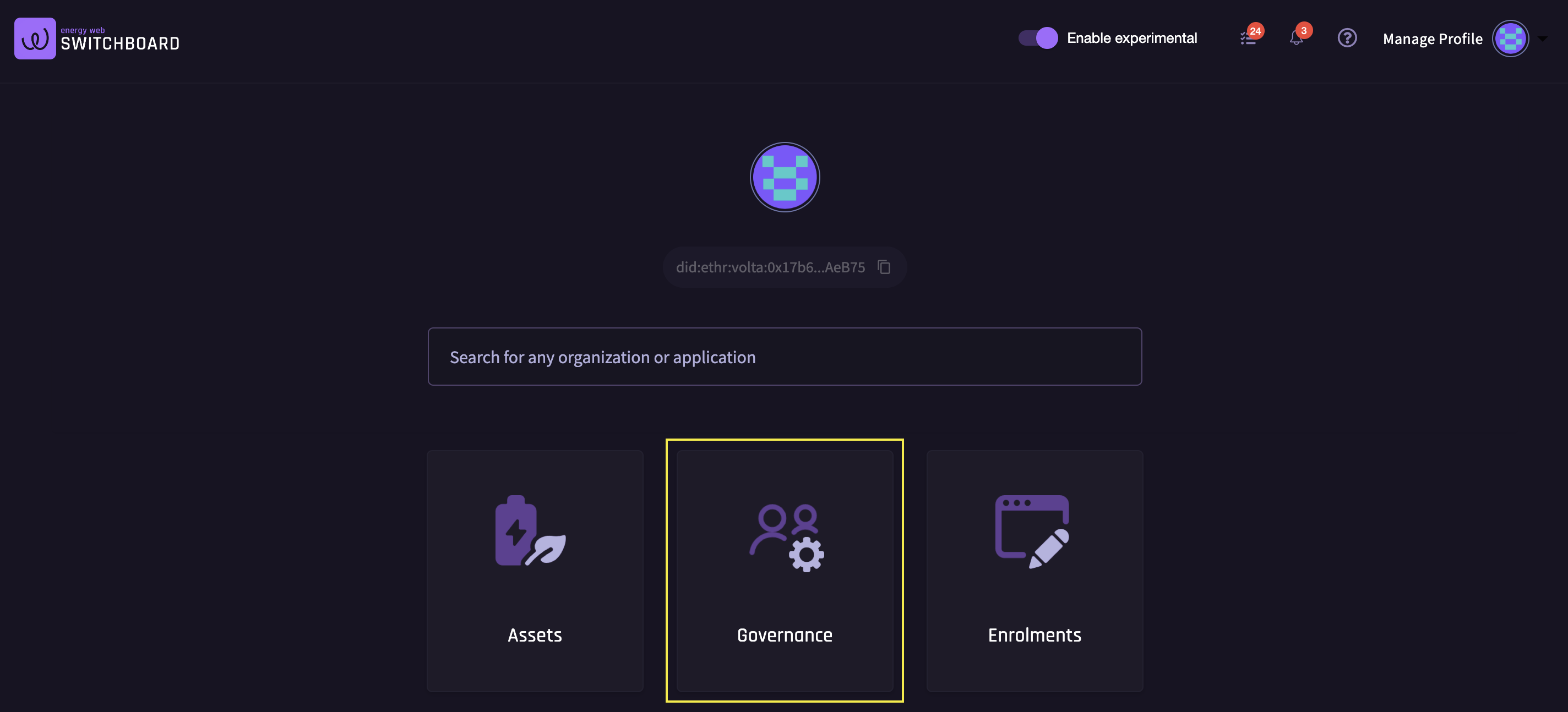Screen dimensions: 1568x712
Task: Click the Enable experimental label
Action: [1131, 39]
